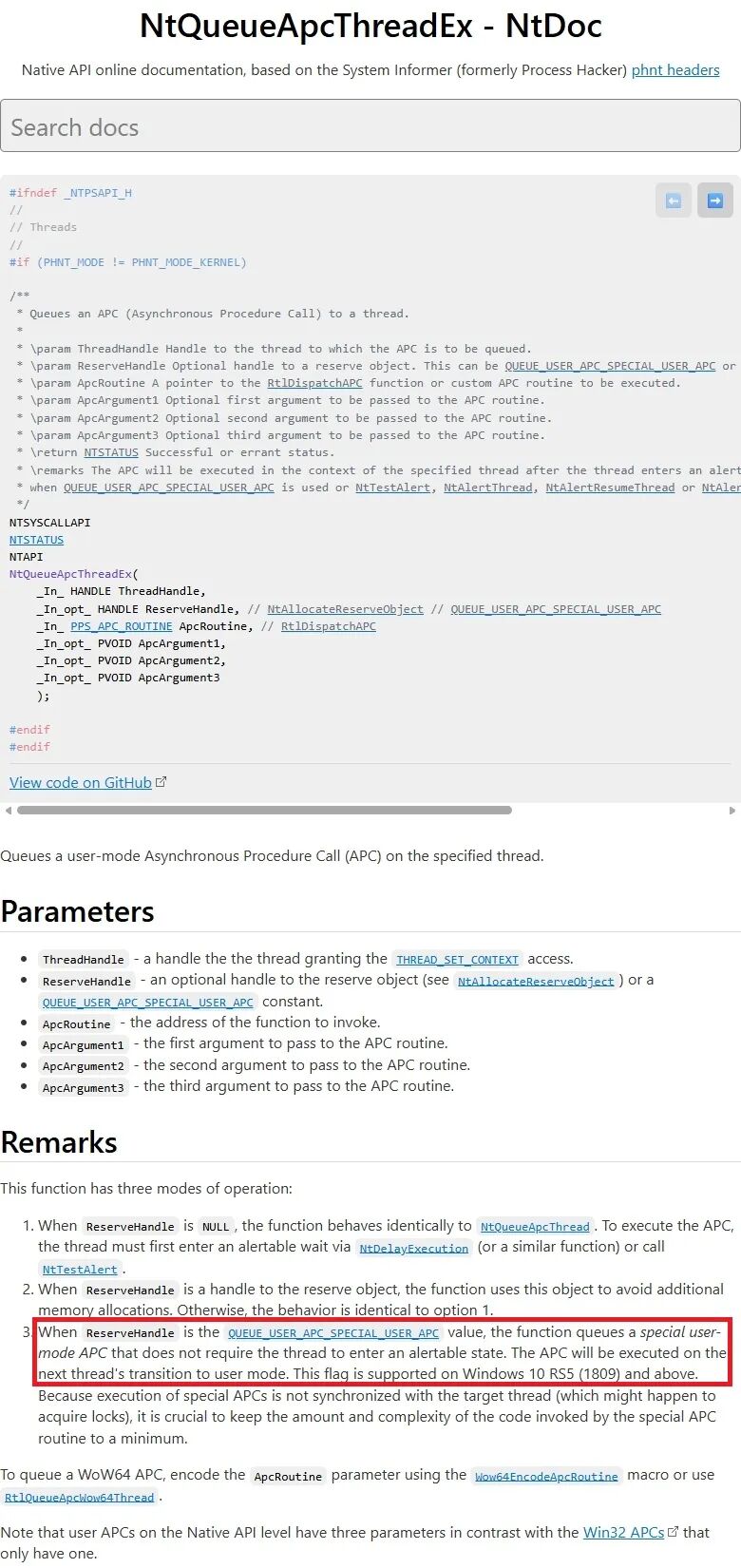Viewport: 741px width, 1568px height.
Task: Click PPS_APC_ROUTINE type link in code
Action: coord(122,626)
